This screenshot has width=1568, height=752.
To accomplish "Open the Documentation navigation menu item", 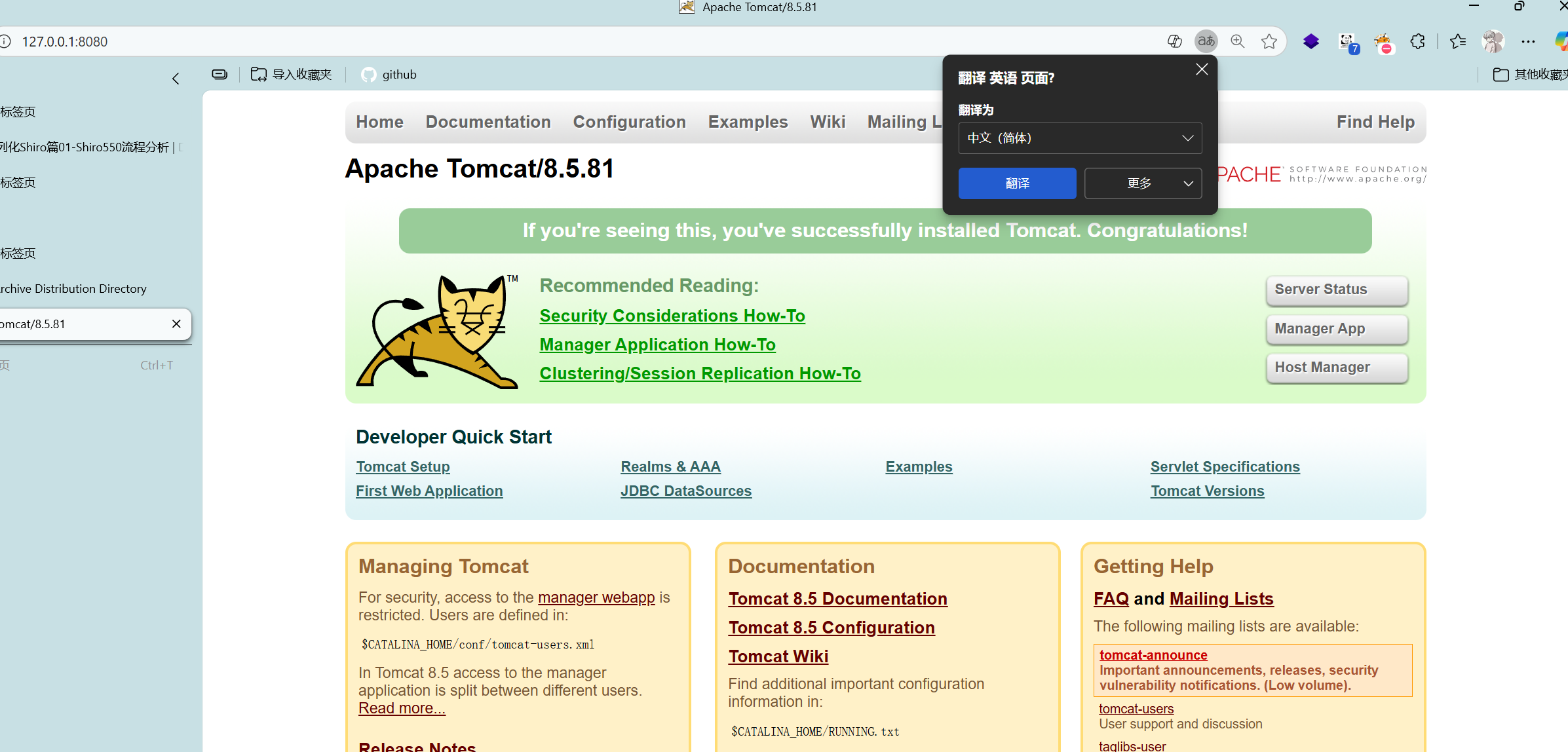I will tap(488, 122).
